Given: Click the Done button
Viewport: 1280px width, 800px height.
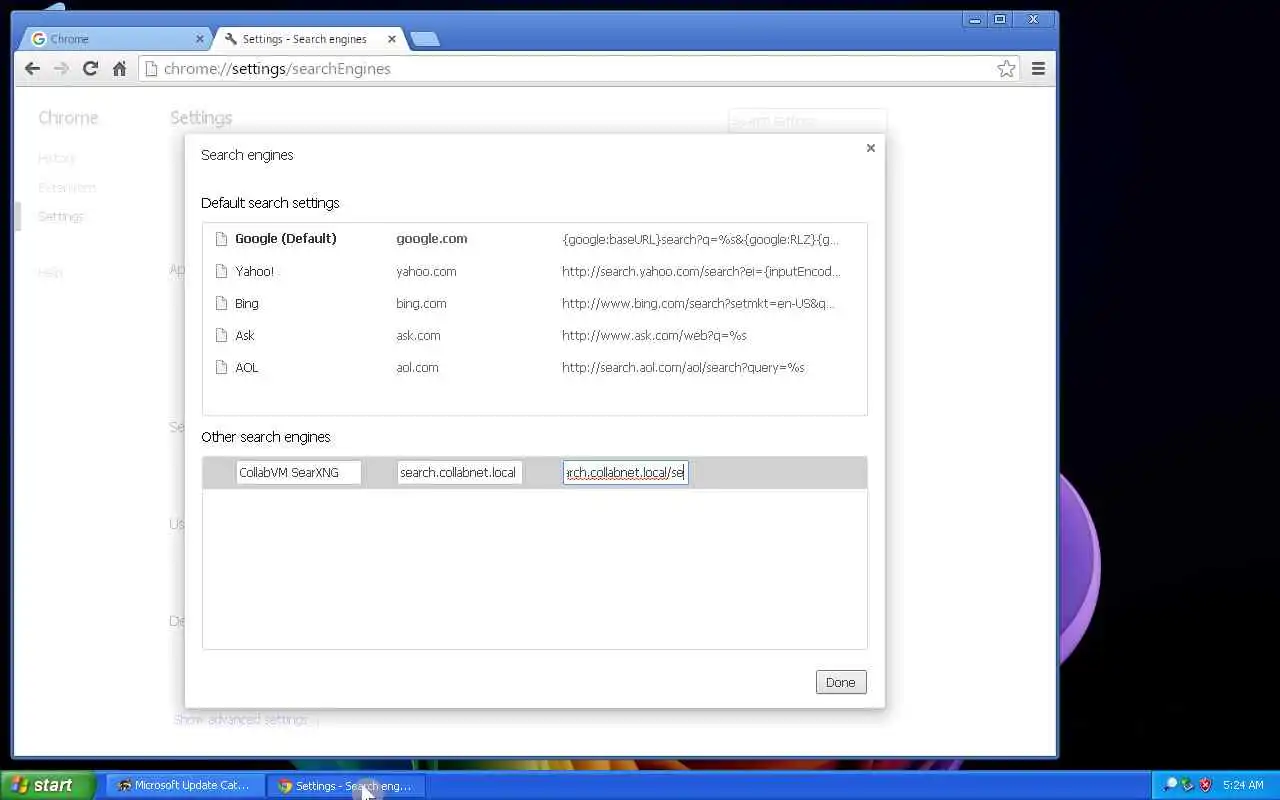Looking at the screenshot, I should tap(841, 682).
